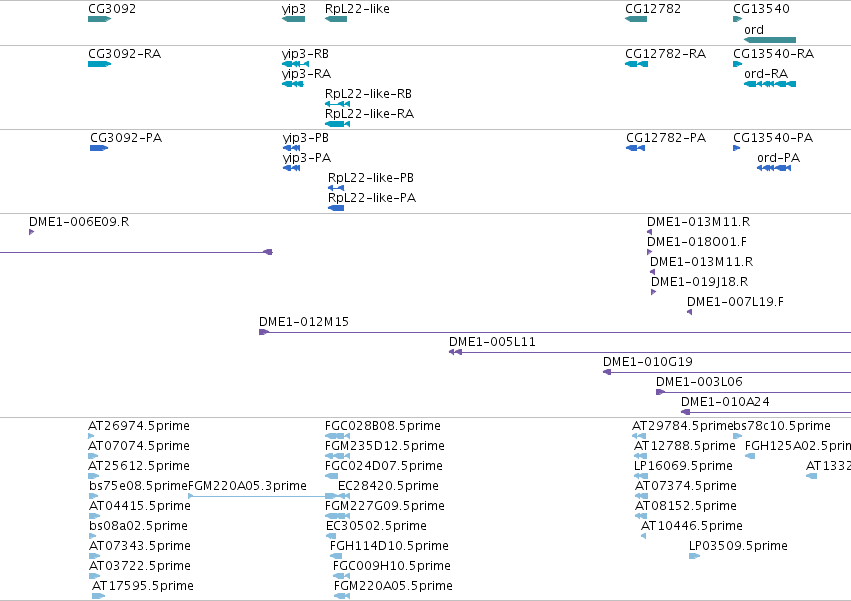Click the AT17595.5prime label

coord(143,587)
